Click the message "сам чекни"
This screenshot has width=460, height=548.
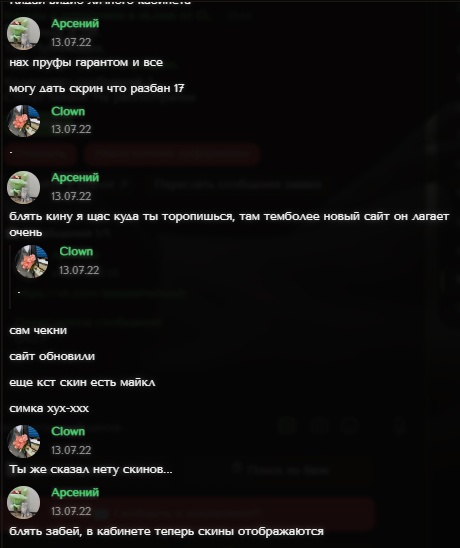tap(38, 330)
